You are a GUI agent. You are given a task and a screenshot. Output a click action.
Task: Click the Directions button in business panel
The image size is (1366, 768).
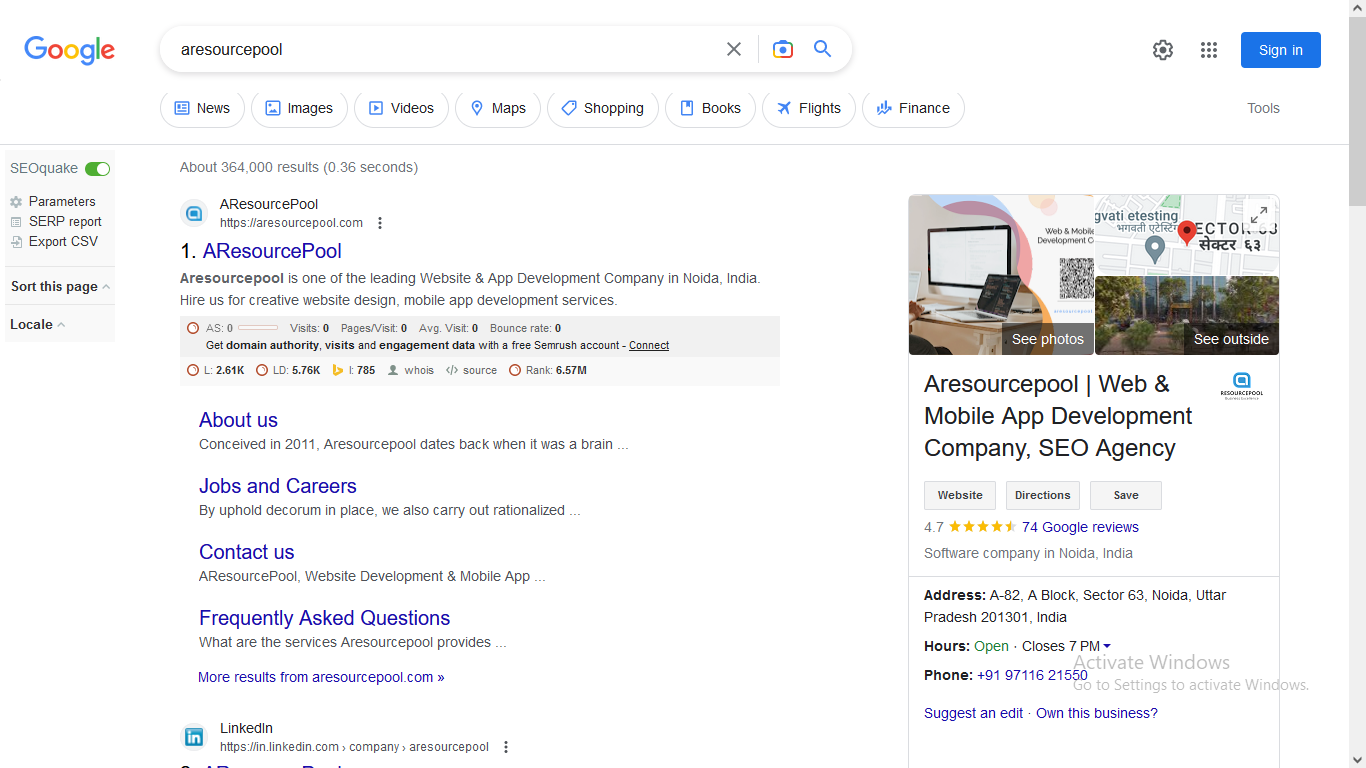click(1042, 495)
